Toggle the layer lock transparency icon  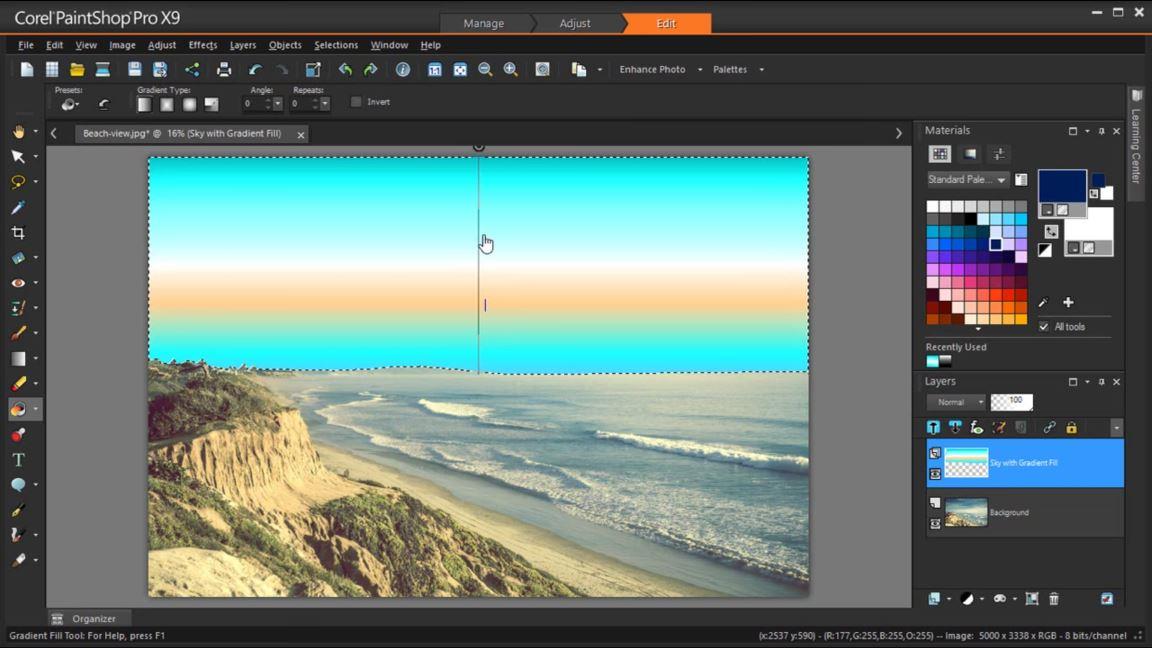1071,427
